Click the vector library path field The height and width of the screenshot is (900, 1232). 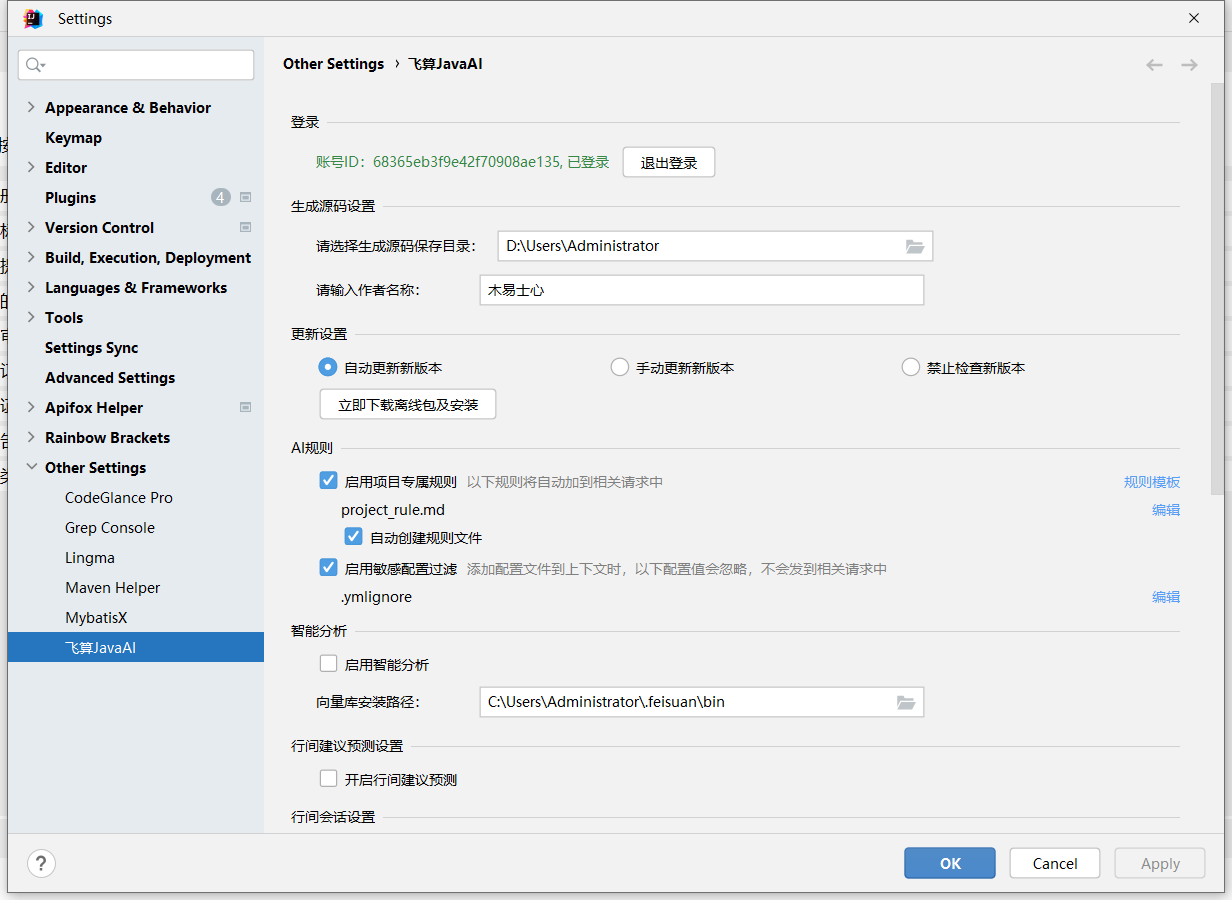coord(702,702)
